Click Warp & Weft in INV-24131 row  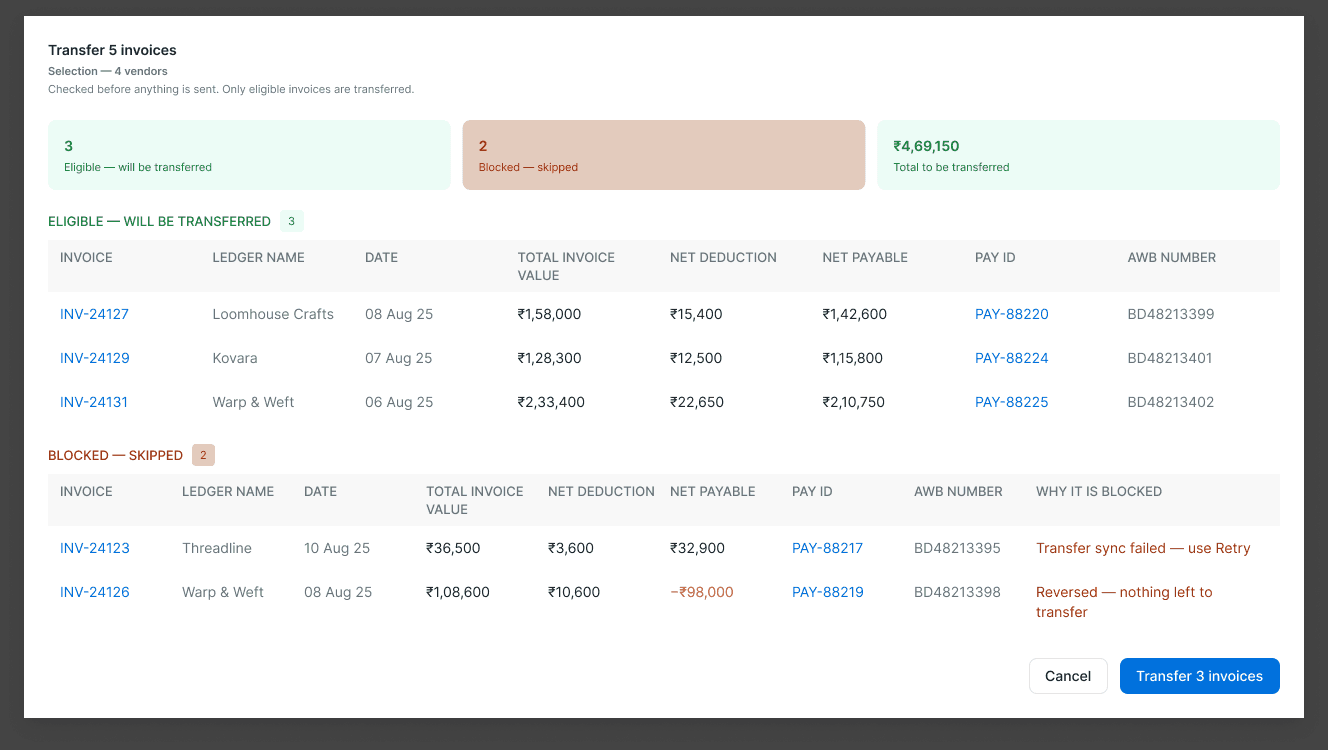tap(253, 402)
